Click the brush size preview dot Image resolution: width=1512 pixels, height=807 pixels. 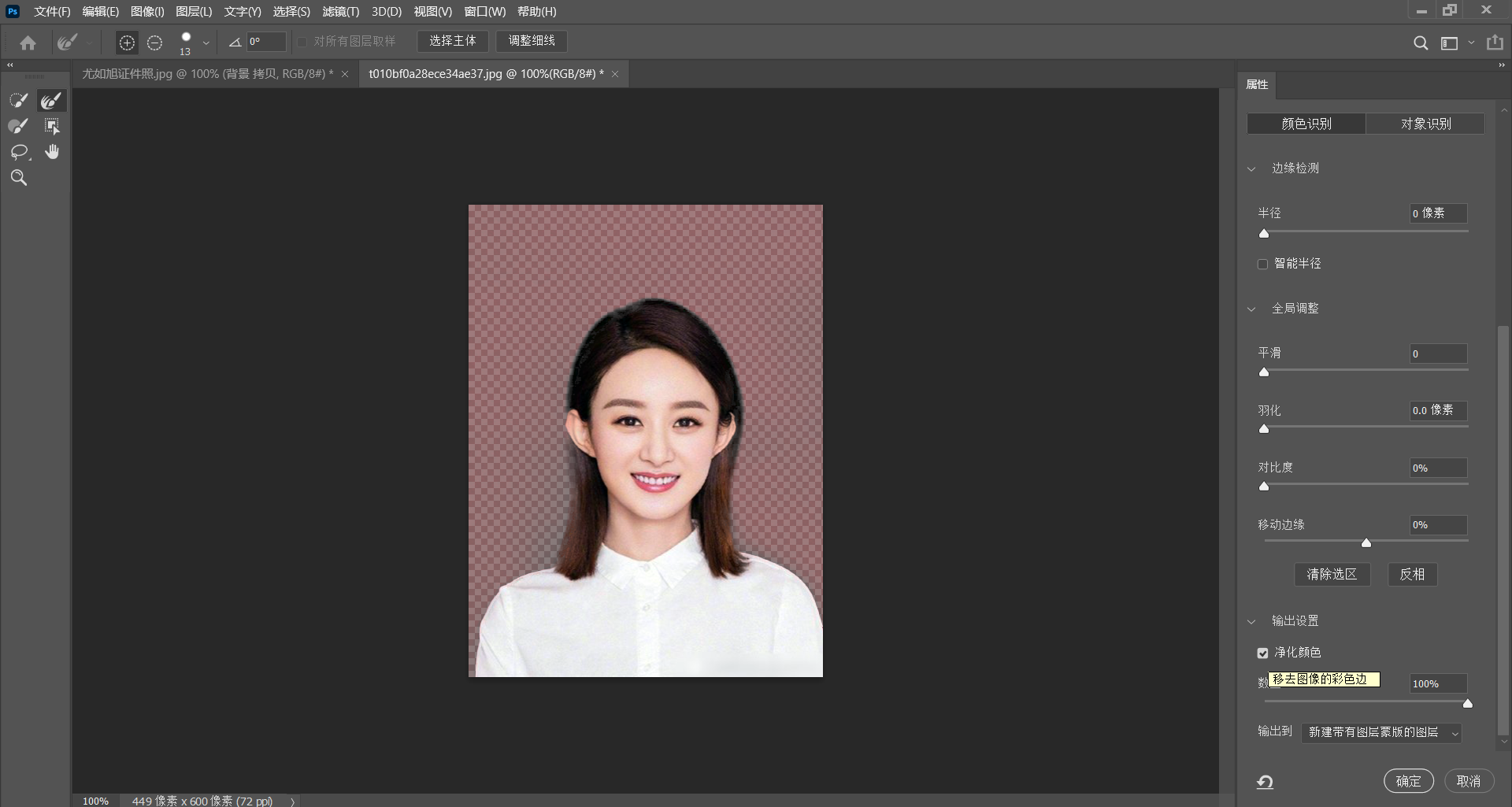click(x=186, y=37)
